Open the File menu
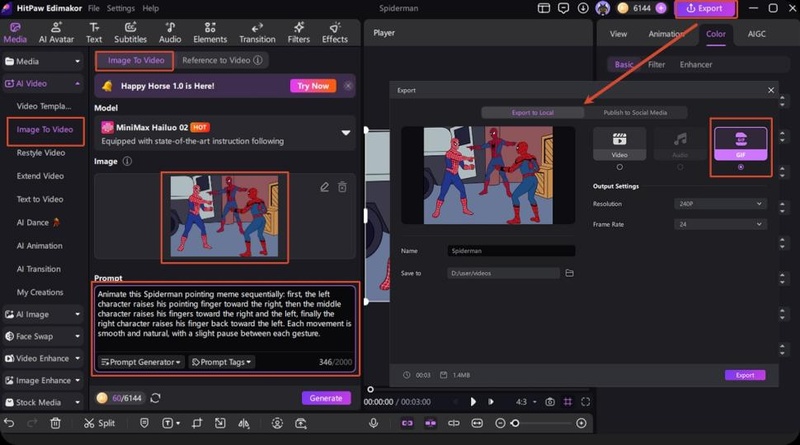The image size is (800, 445). pos(94,8)
